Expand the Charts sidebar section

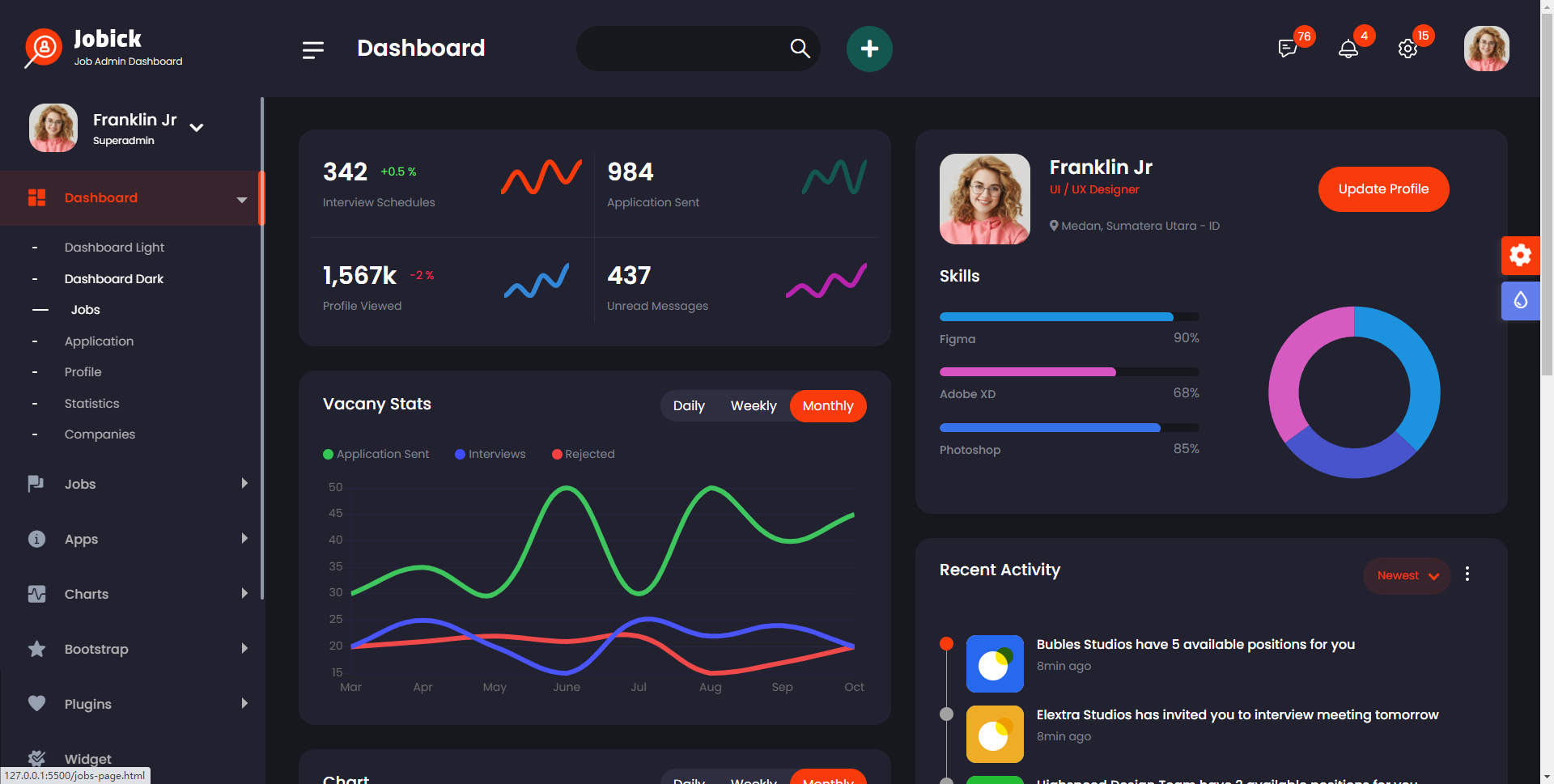(x=244, y=593)
